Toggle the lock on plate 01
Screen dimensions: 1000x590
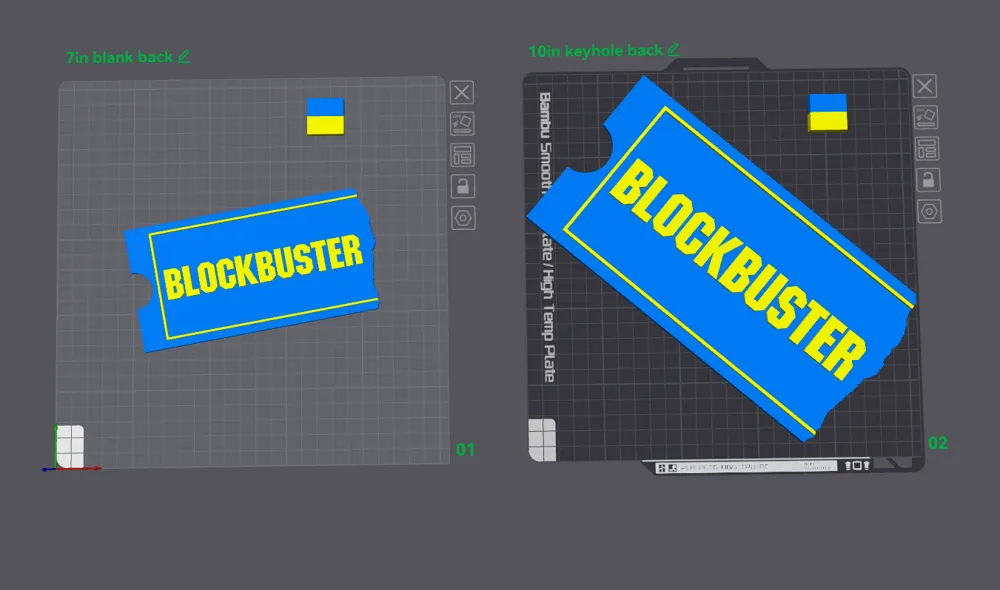coord(463,186)
